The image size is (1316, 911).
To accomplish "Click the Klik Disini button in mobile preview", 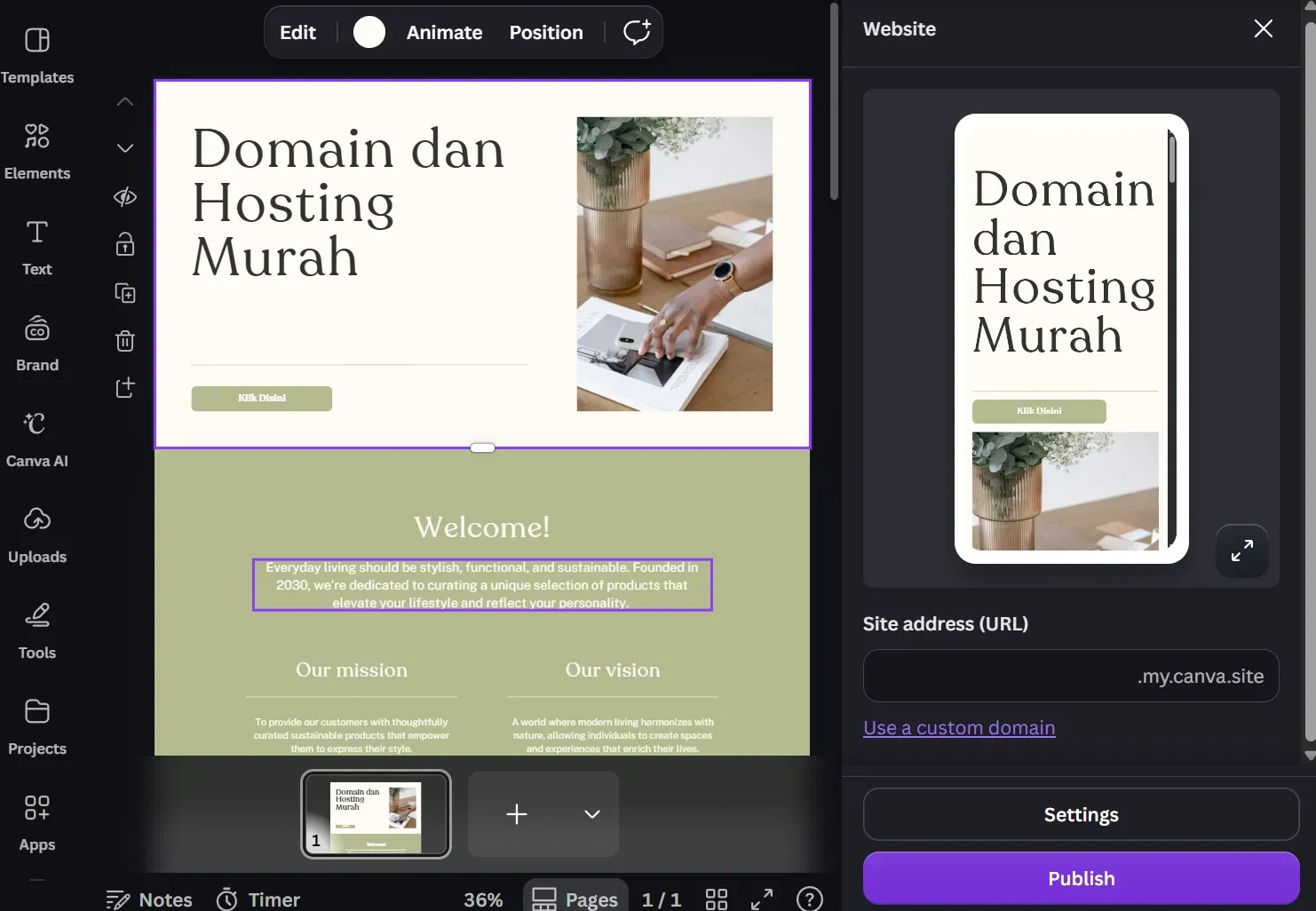I will pyautogui.click(x=1039, y=411).
